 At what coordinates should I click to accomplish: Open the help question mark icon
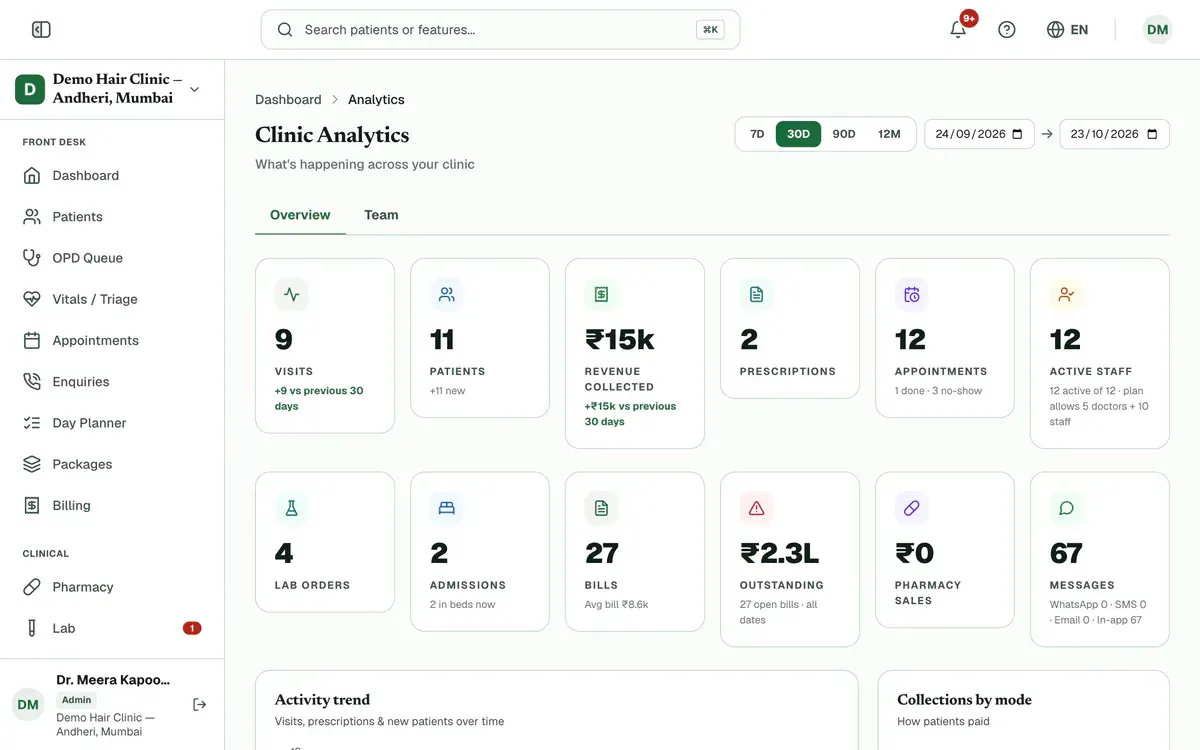point(1007,30)
